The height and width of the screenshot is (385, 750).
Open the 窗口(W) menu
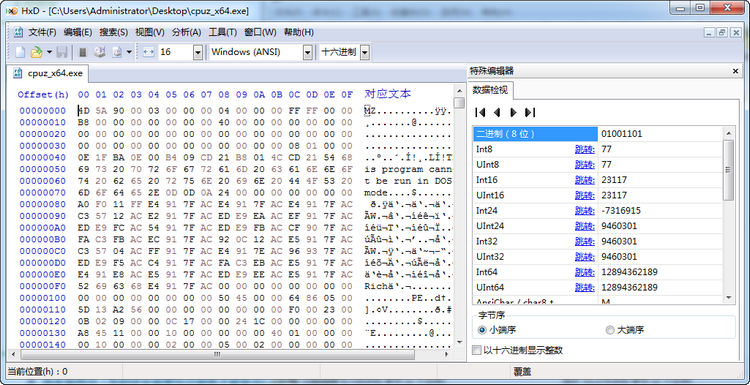point(260,33)
